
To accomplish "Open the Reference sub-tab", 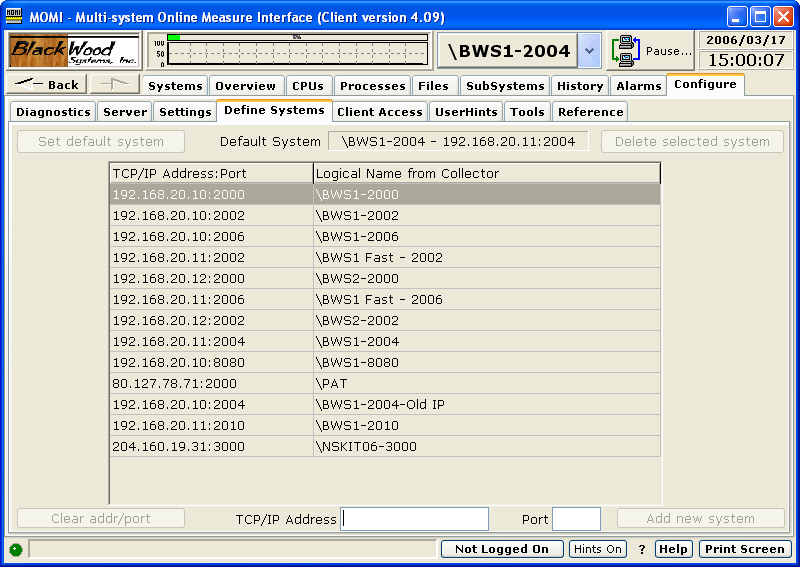I will (x=590, y=112).
